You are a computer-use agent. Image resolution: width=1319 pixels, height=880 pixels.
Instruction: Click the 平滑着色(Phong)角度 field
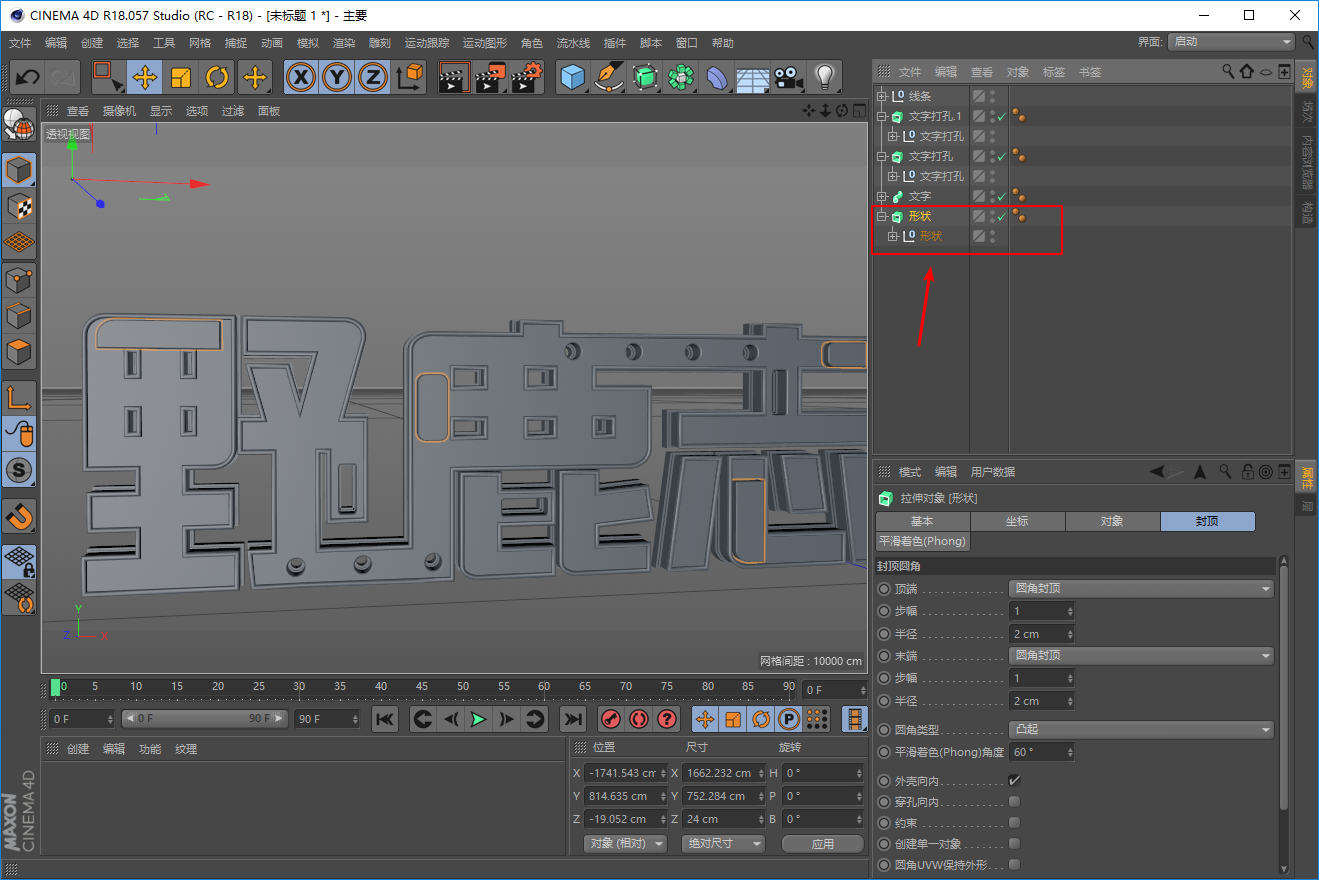point(1041,752)
